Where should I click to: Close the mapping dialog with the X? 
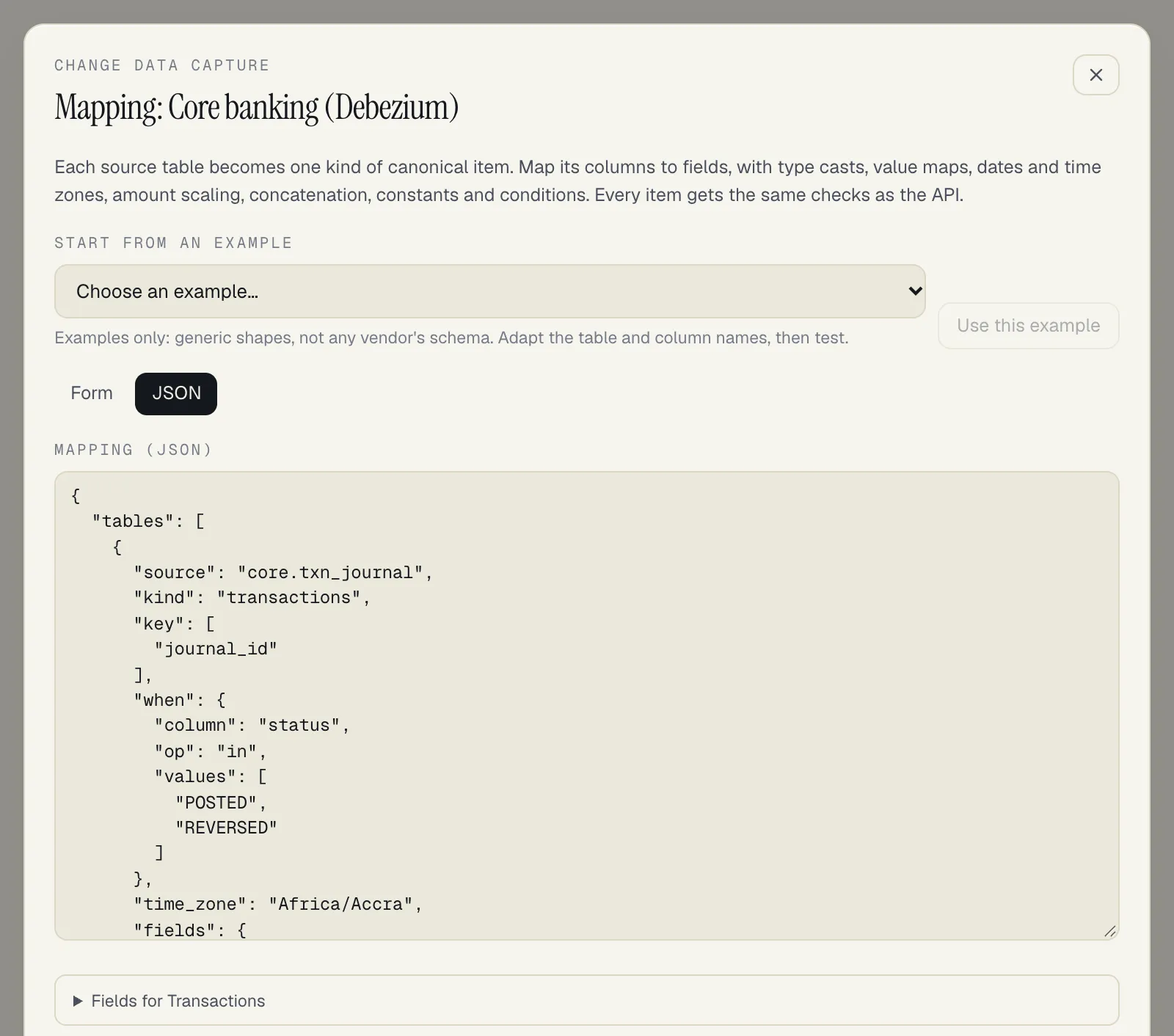click(x=1095, y=75)
